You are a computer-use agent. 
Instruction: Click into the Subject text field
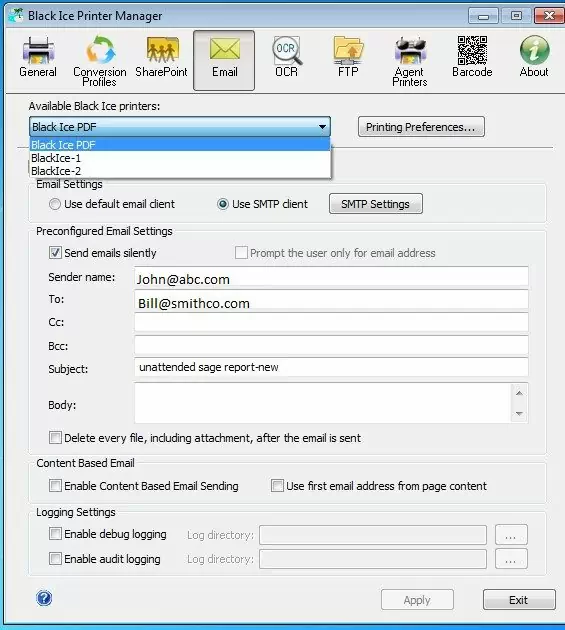331,367
